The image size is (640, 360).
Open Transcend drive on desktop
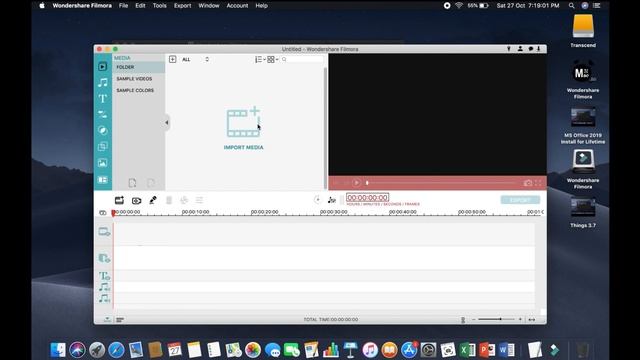tap(583, 31)
